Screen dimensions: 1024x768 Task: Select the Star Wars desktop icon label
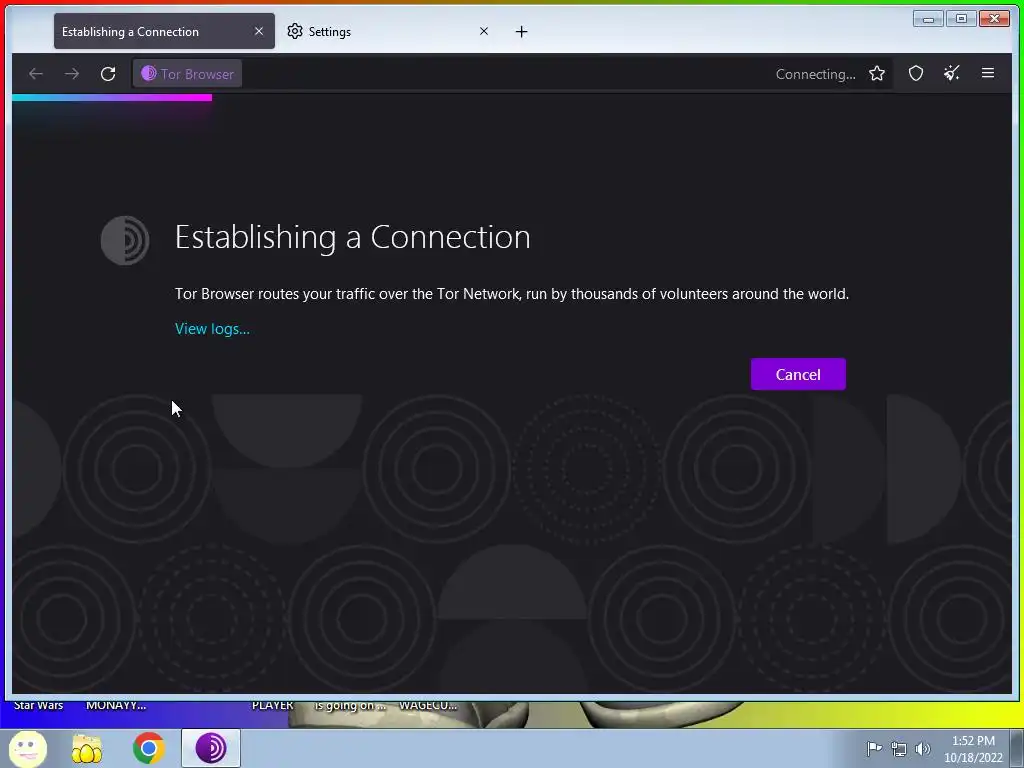click(x=39, y=705)
